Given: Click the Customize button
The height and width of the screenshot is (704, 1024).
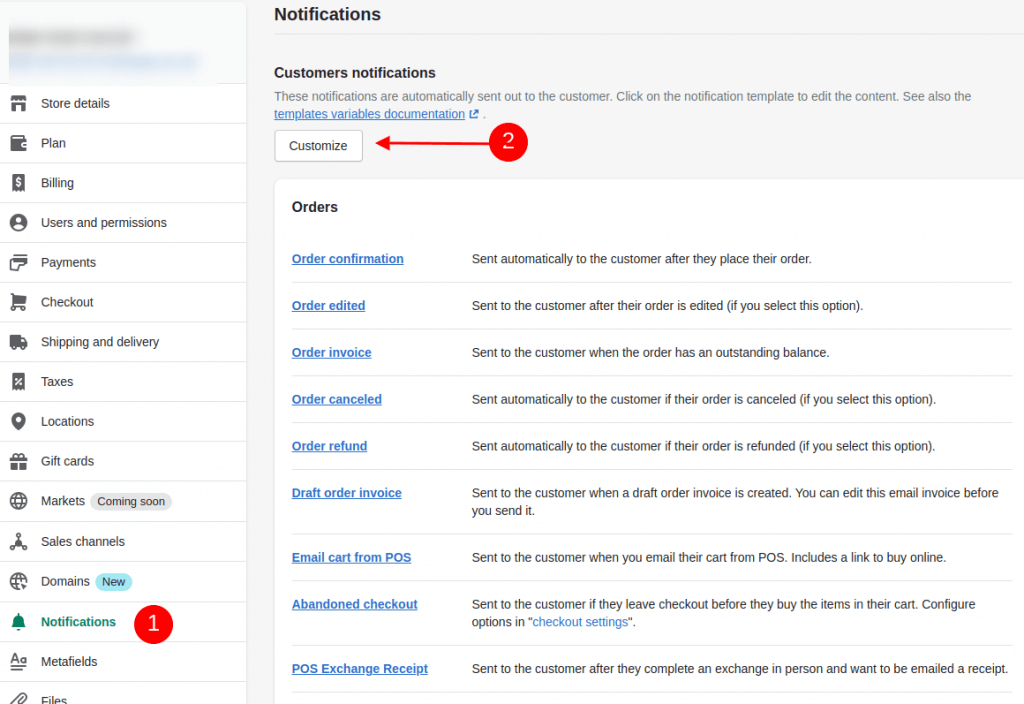Looking at the screenshot, I should tap(318, 146).
